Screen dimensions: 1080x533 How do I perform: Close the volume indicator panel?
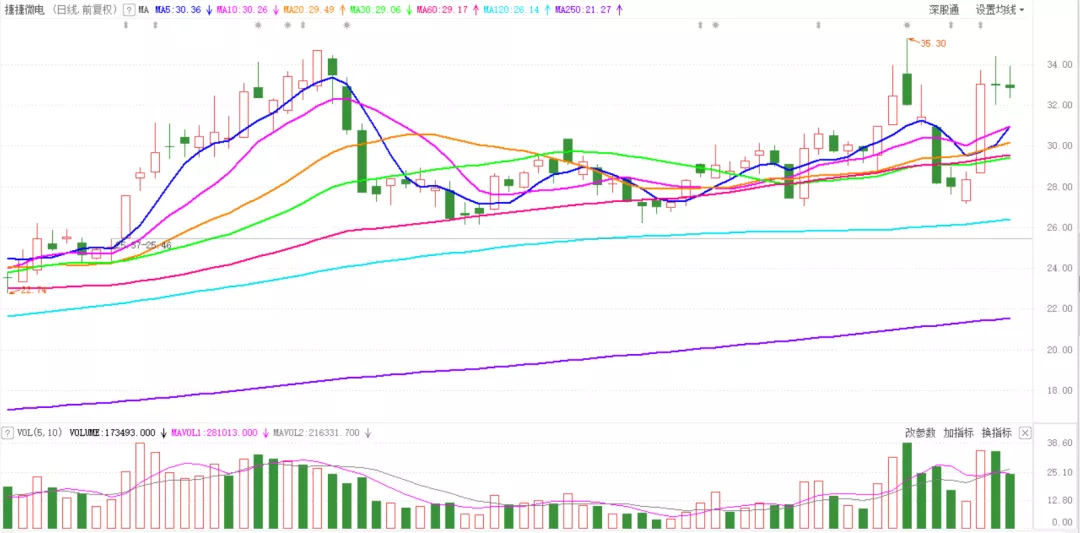click(1025, 433)
